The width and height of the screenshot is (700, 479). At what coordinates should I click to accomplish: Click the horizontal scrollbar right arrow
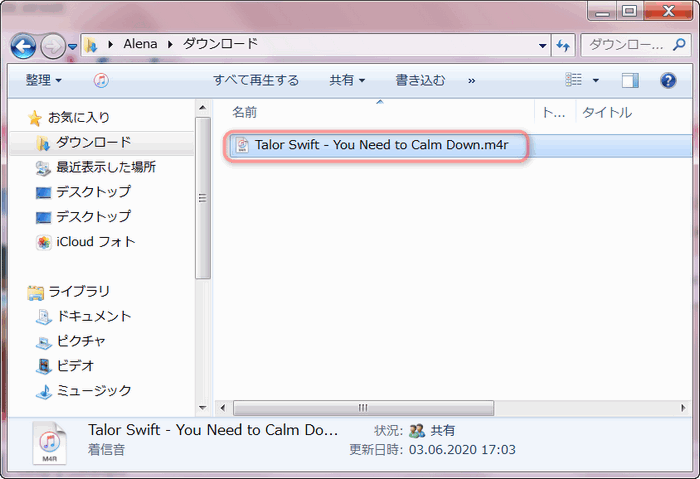(x=683, y=408)
